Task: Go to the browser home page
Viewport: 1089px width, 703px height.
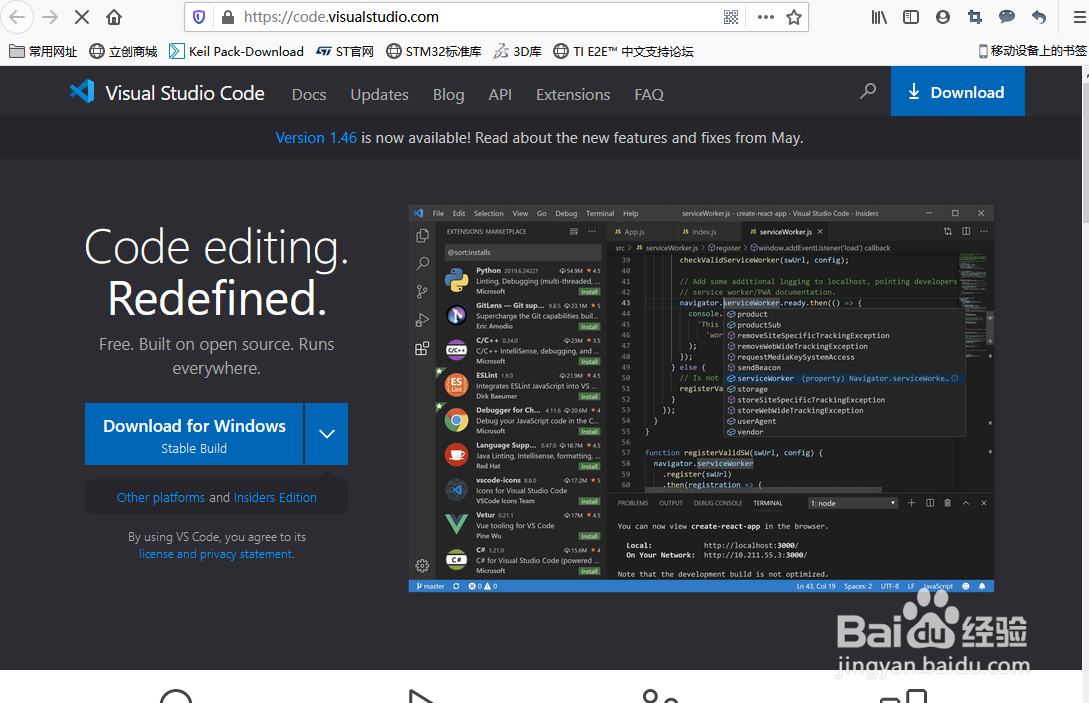Action: tap(114, 17)
